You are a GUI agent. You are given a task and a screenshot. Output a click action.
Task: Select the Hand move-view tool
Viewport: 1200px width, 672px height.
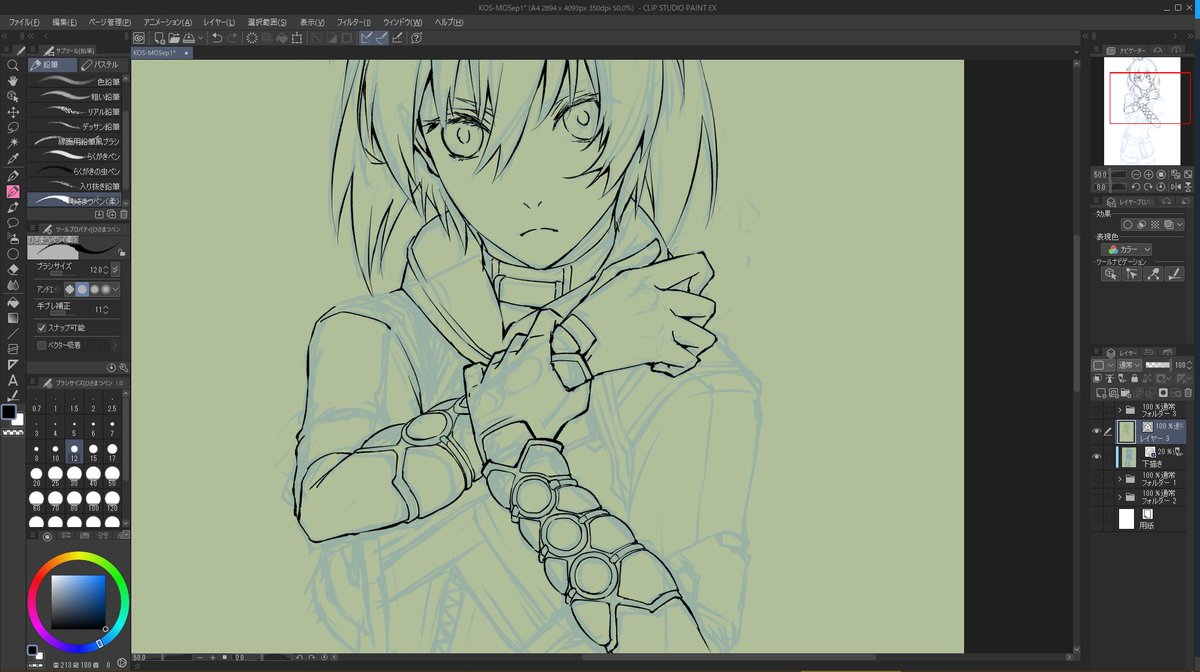pyautogui.click(x=13, y=81)
